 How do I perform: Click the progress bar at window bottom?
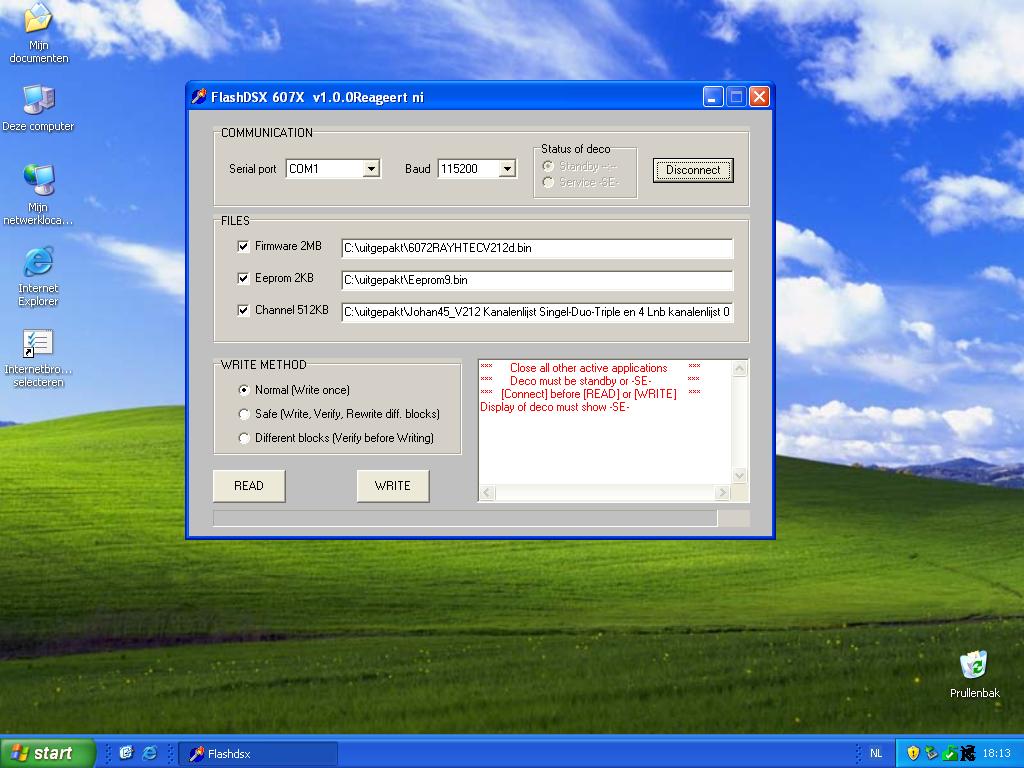[465, 518]
